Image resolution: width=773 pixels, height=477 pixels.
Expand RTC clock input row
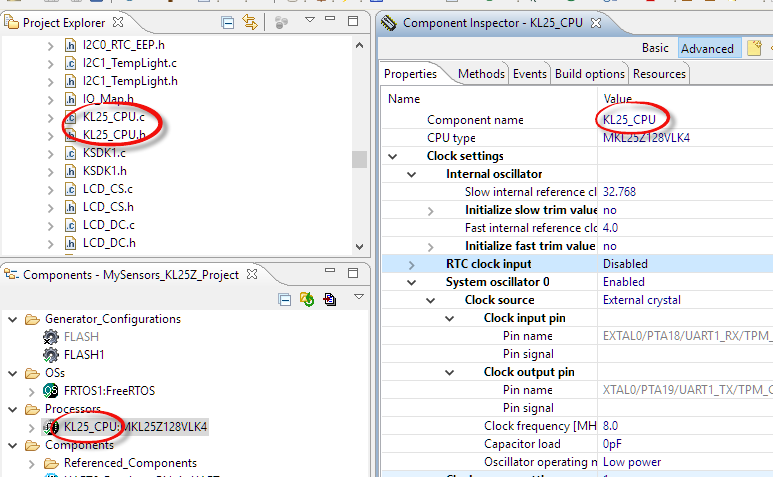pos(412,265)
